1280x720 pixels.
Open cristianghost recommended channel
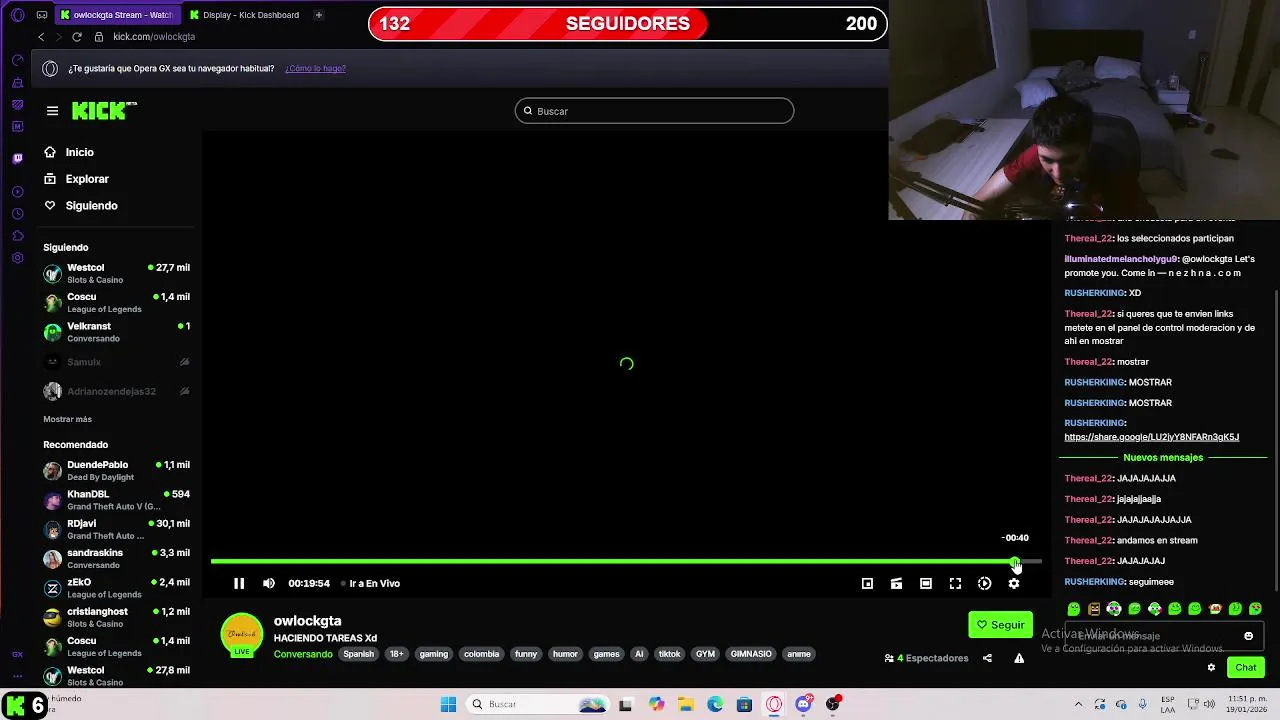[116, 617]
